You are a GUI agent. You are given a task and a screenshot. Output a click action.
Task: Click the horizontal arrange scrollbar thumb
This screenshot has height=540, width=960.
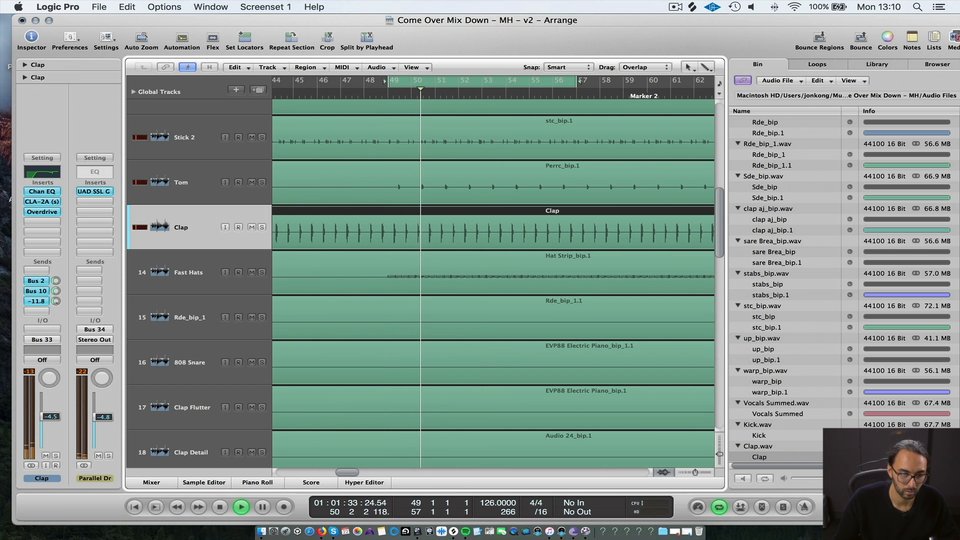(347, 472)
